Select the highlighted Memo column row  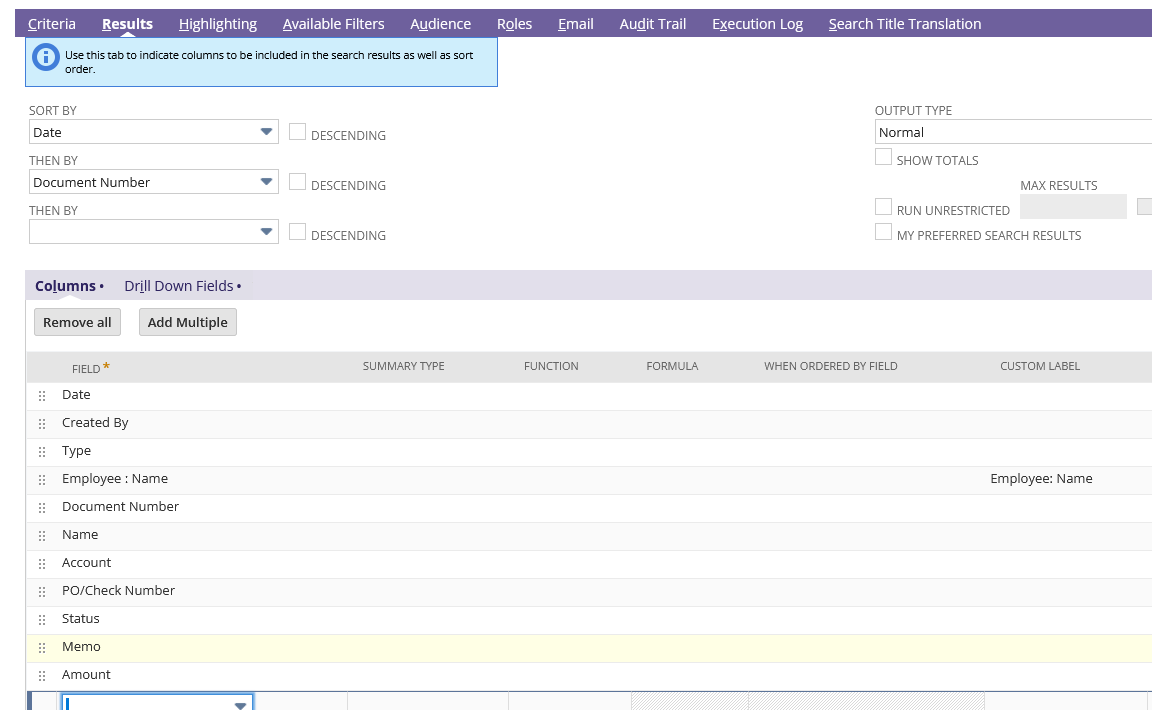[x=589, y=647]
